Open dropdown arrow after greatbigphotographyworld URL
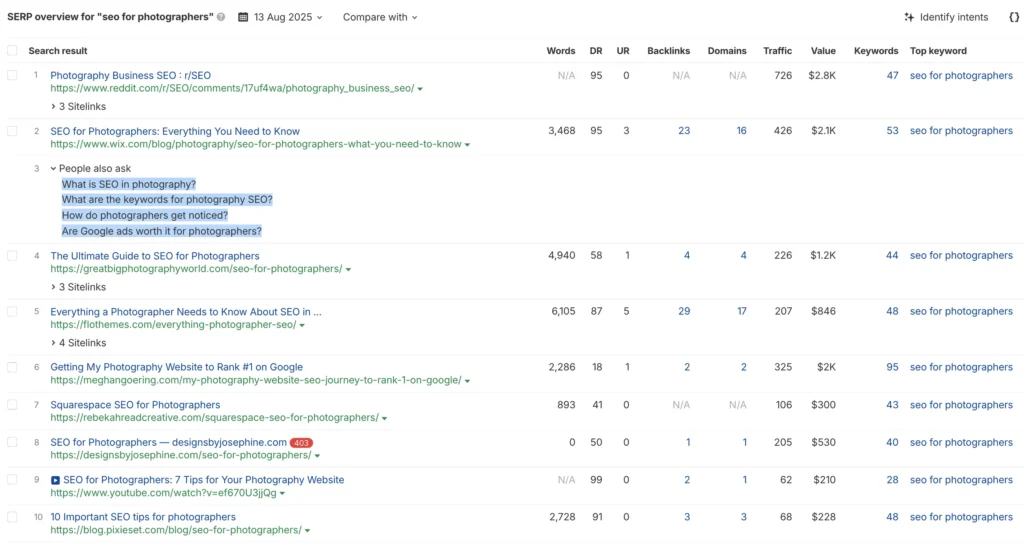This screenshot has width=1024, height=547. tap(348, 270)
